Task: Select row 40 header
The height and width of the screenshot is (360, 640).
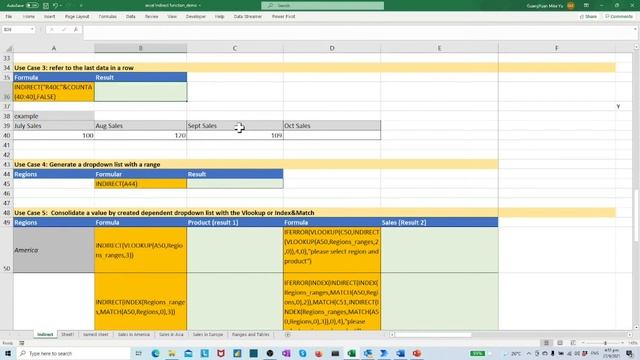Action: pos(7,136)
